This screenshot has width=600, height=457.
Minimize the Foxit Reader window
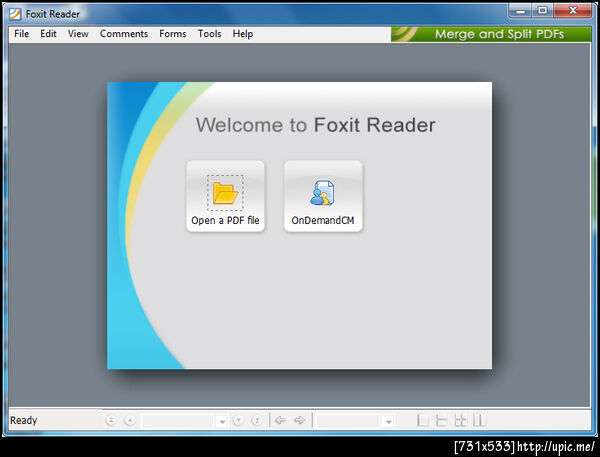(x=520, y=11)
